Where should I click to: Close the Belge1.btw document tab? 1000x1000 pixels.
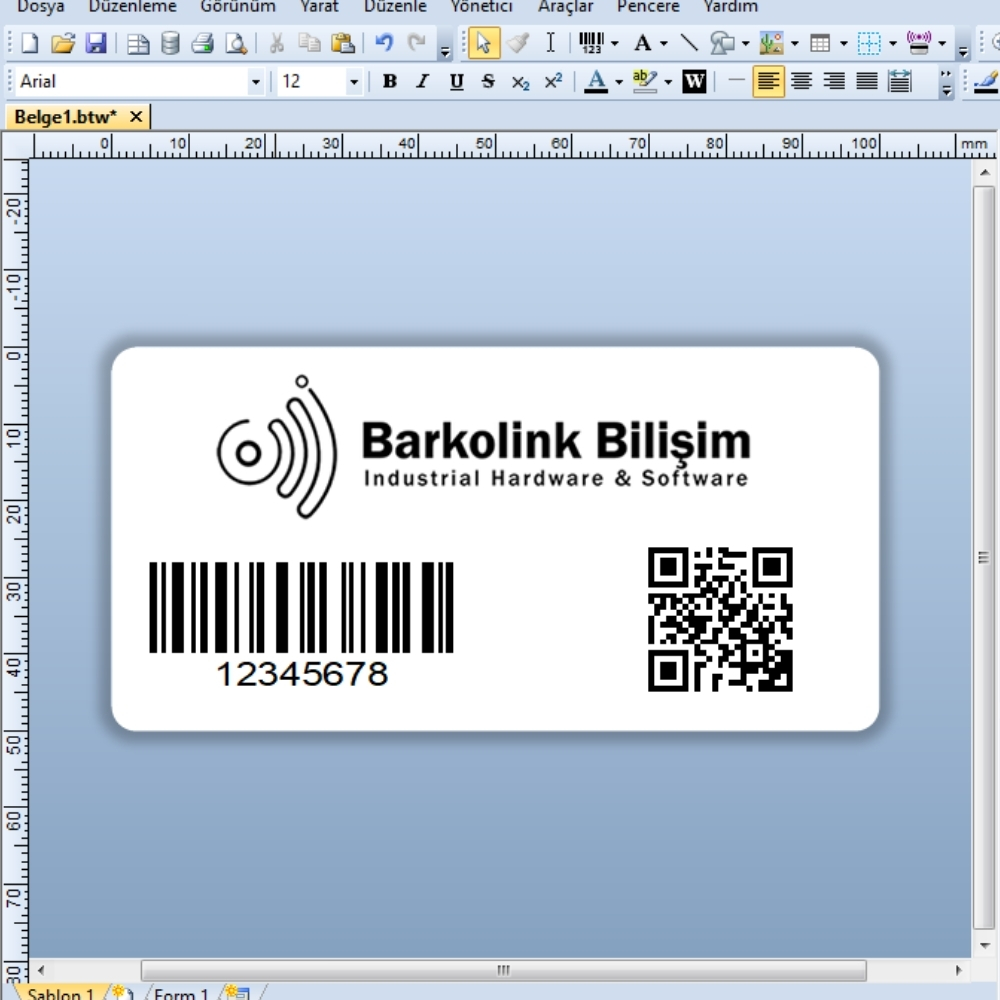pos(136,117)
